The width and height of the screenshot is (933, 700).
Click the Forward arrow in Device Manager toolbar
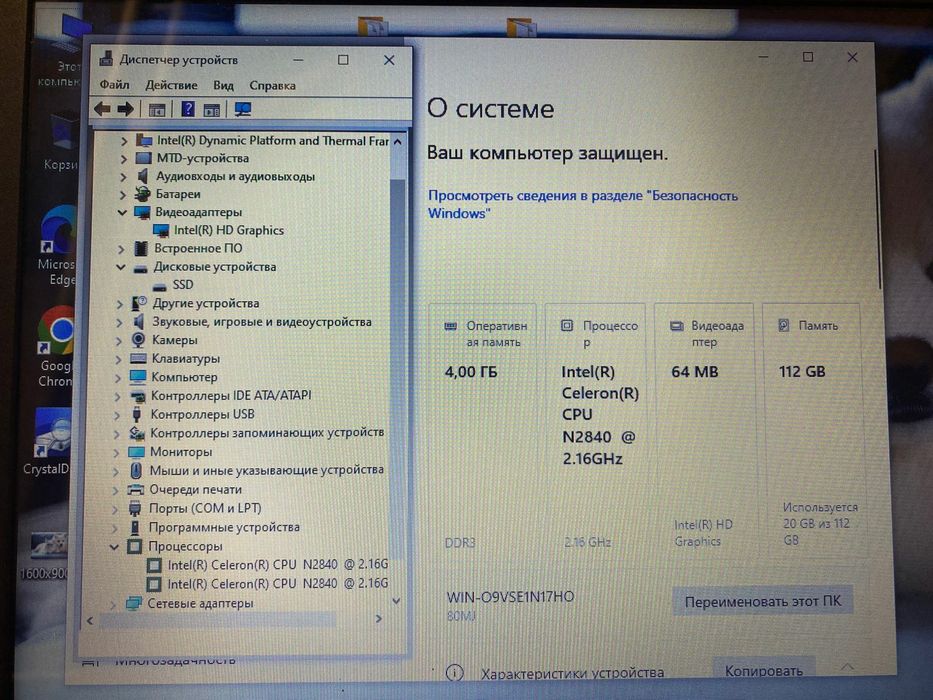tap(126, 108)
